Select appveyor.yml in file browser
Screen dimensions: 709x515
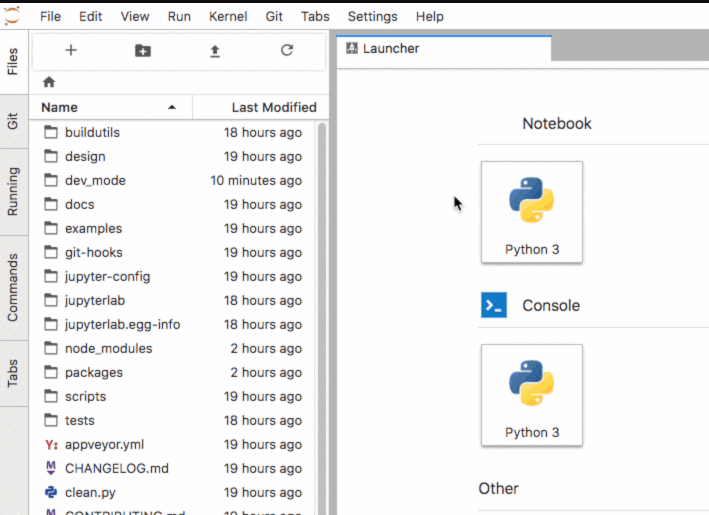point(106,444)
